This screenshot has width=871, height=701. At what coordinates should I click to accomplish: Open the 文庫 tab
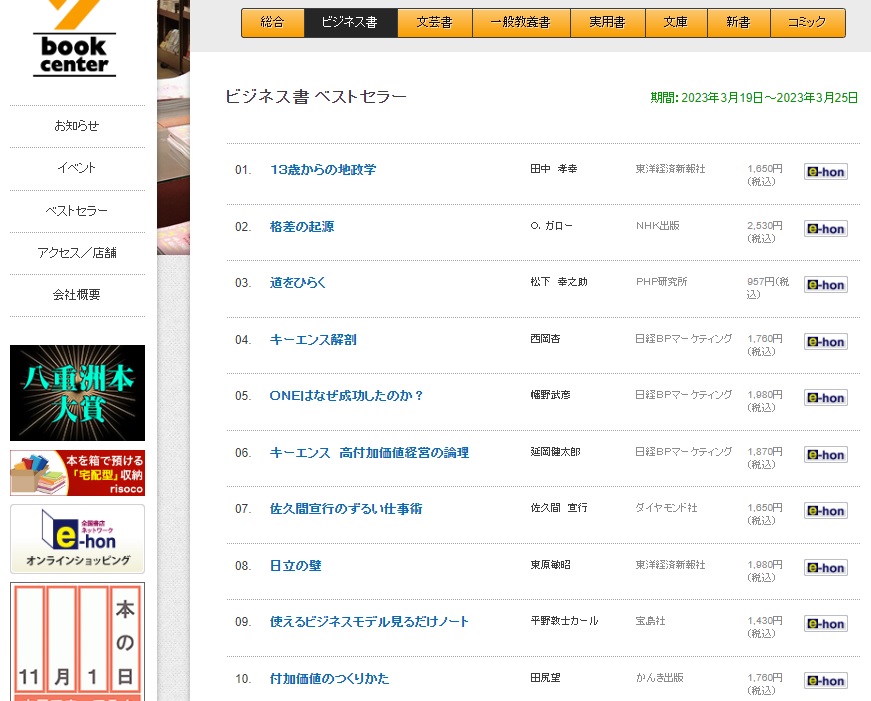coord(676,23)
